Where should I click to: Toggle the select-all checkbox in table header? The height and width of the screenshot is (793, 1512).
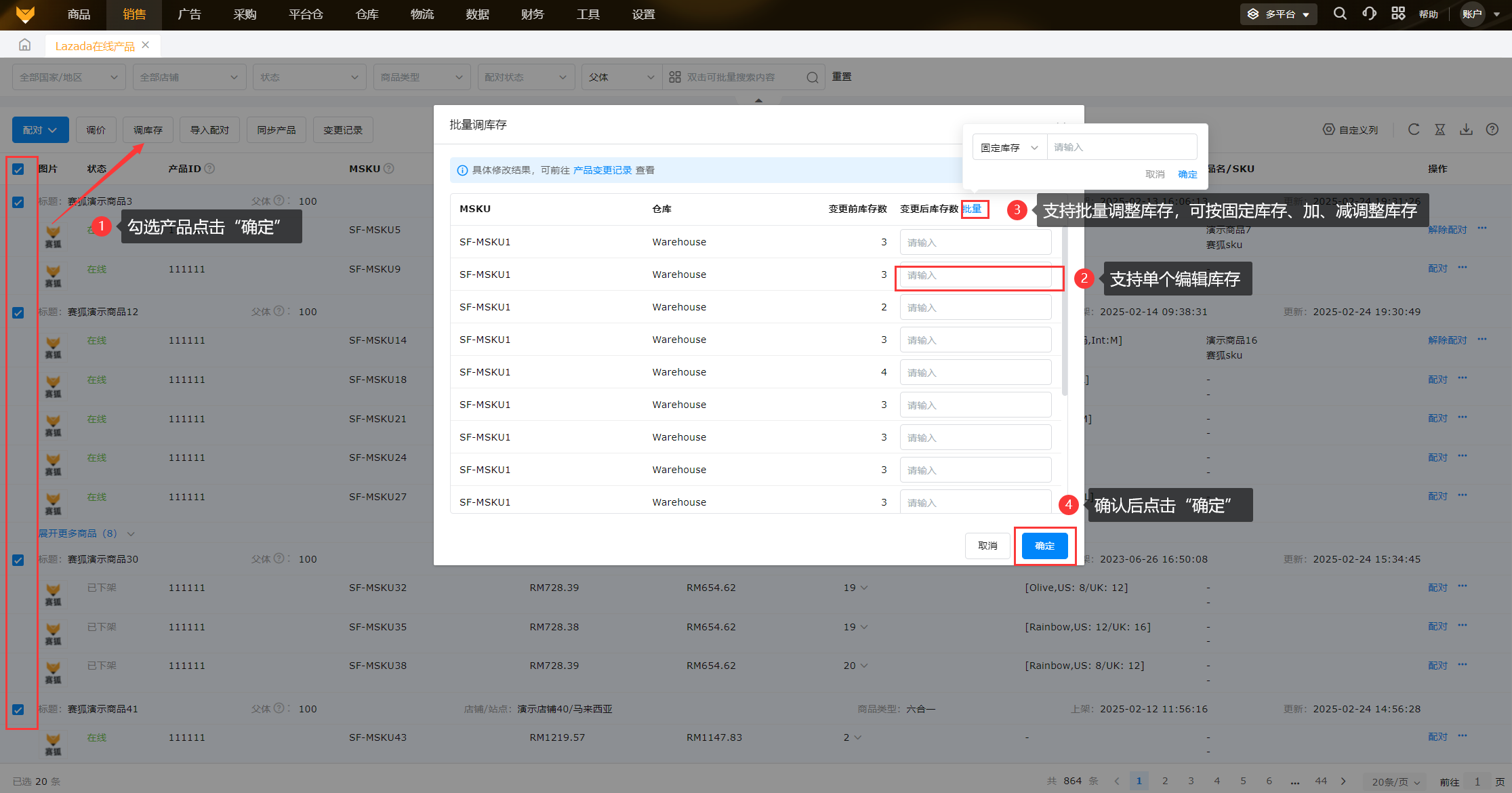[x=18, y=169]
